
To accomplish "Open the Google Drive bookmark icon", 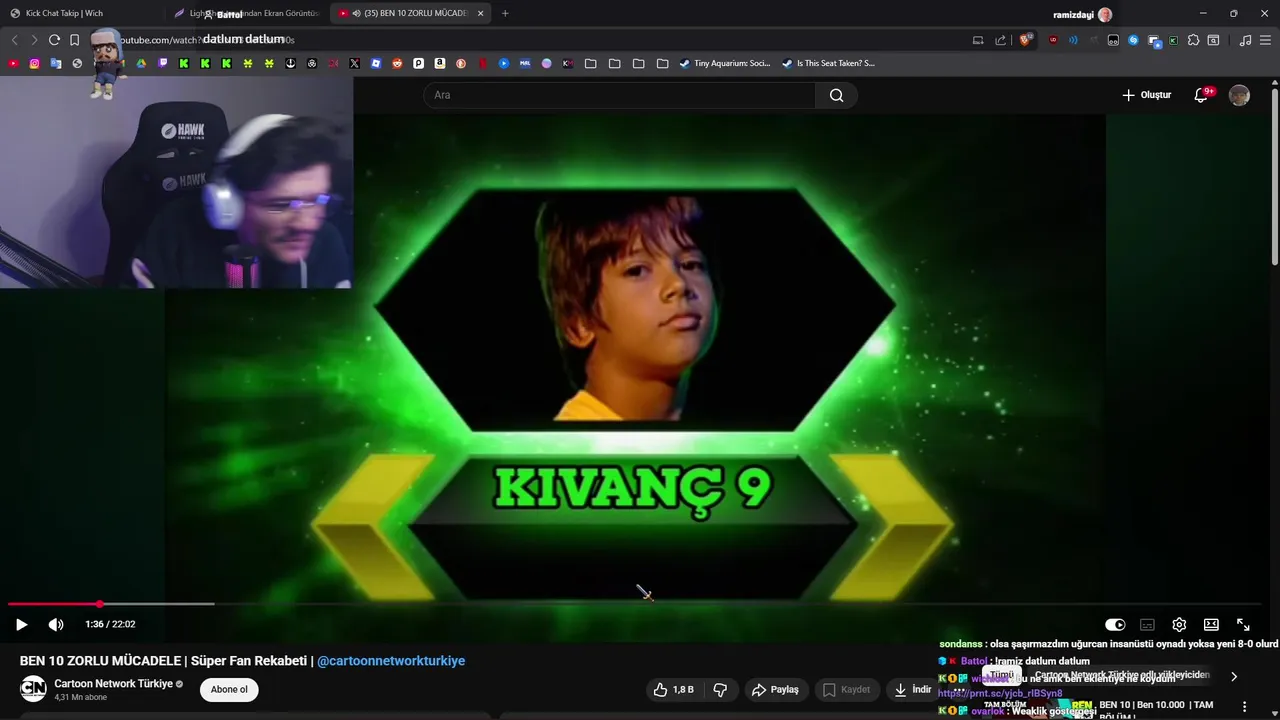I will [x=141, y=63].
